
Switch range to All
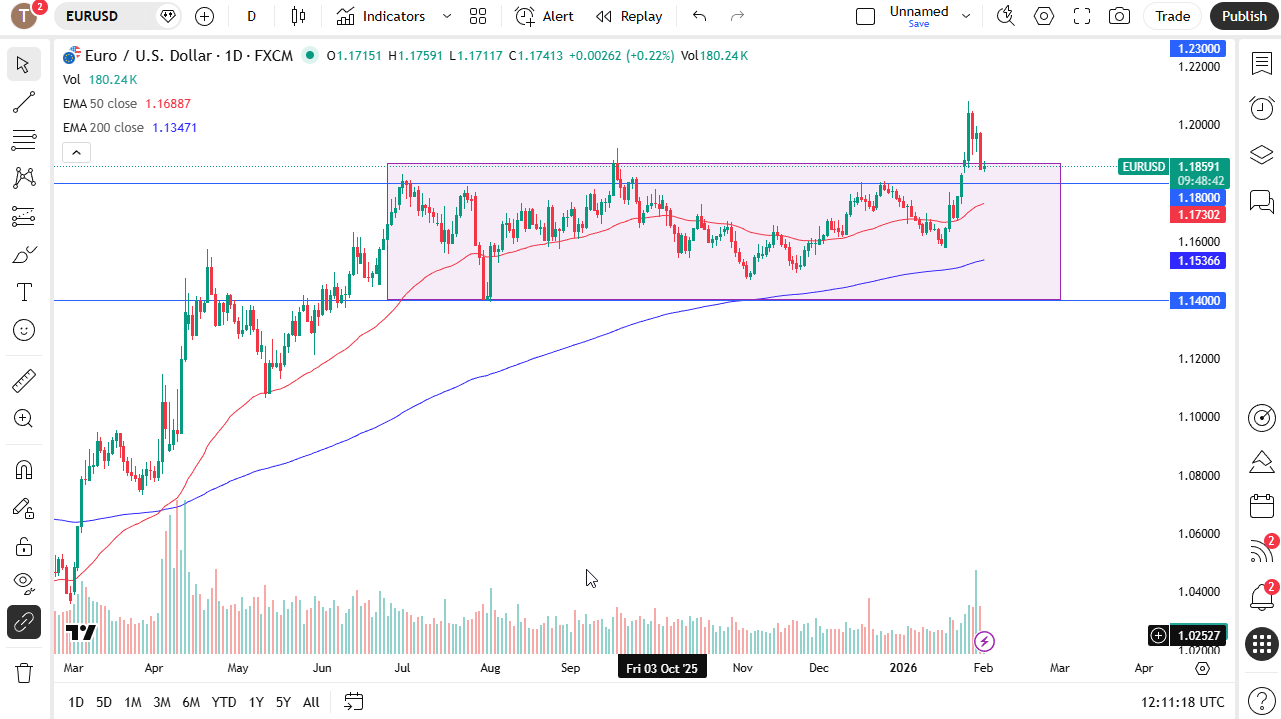[311, 702]
